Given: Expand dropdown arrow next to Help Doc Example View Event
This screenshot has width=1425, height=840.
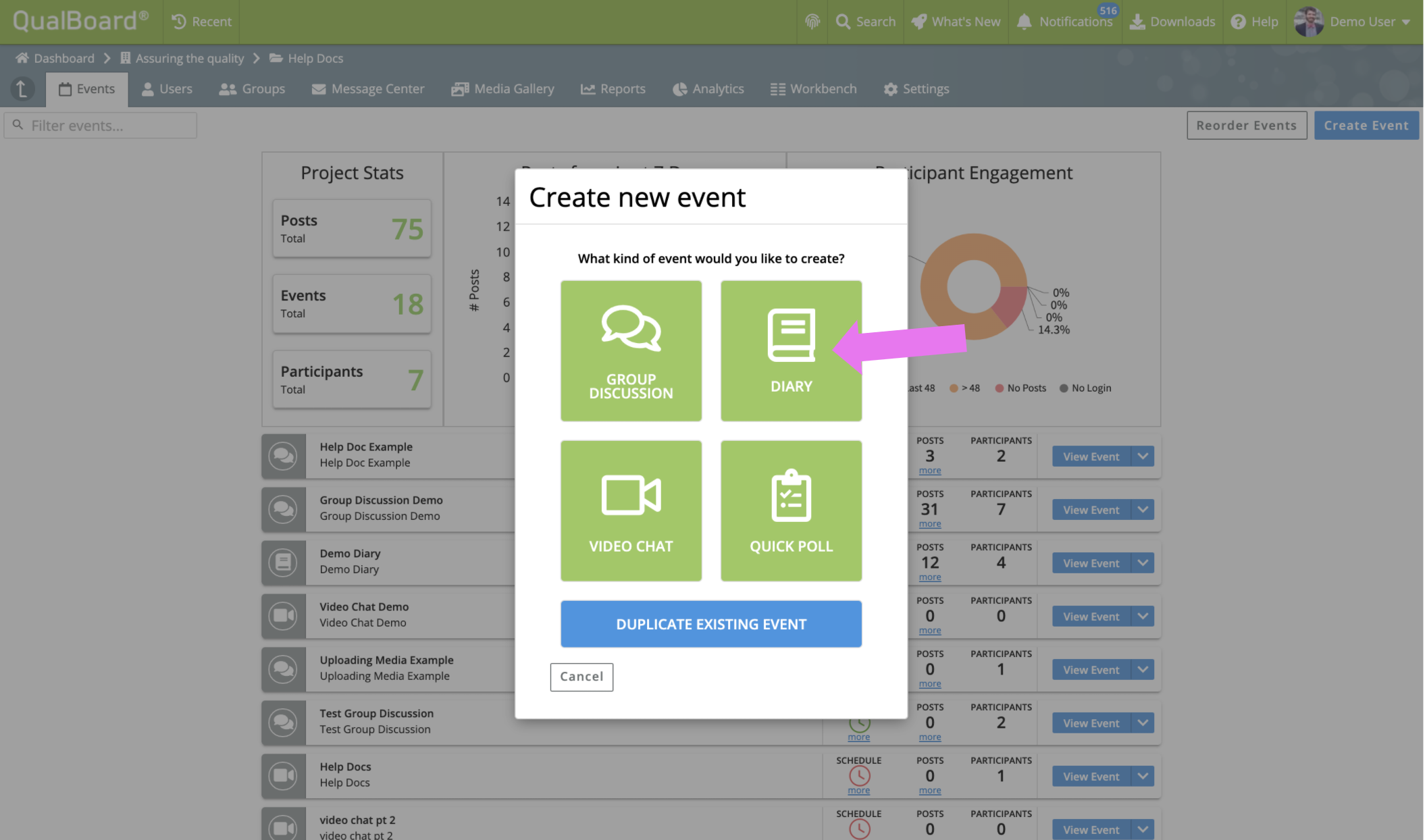Looking at the screenshot, I should (x=1143, y=456).
